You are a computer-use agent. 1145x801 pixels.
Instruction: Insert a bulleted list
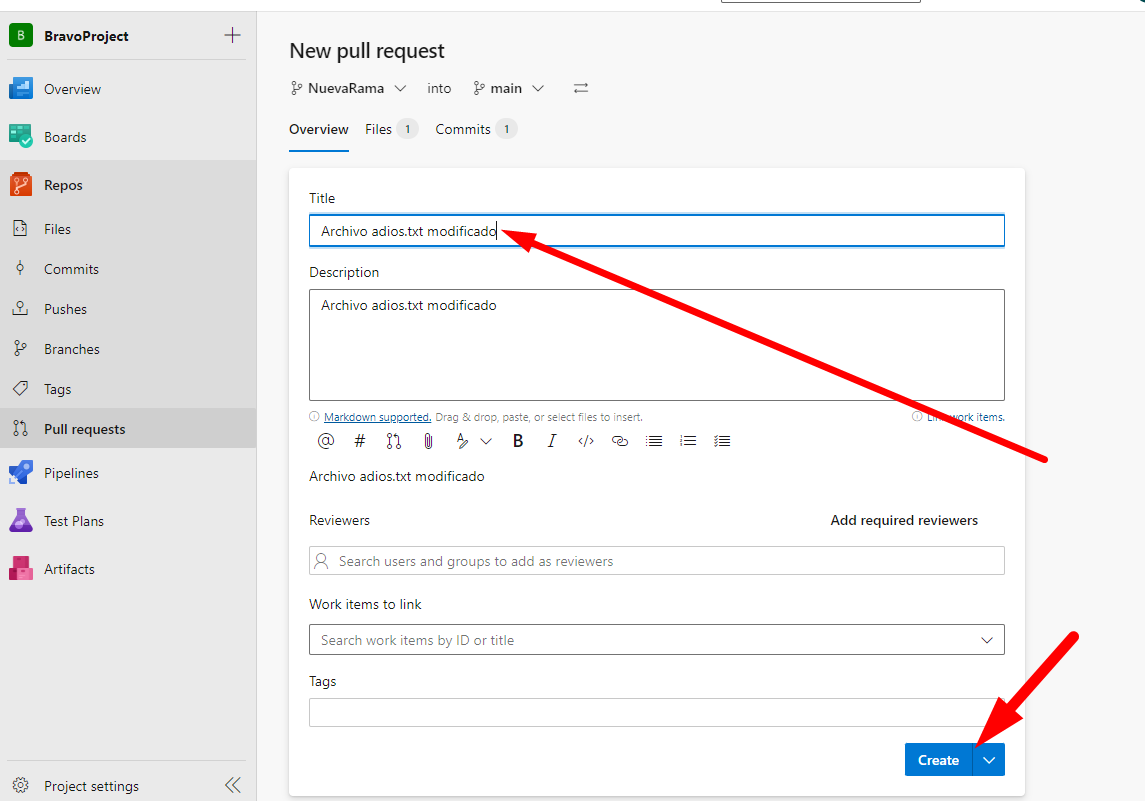[654, 441]
